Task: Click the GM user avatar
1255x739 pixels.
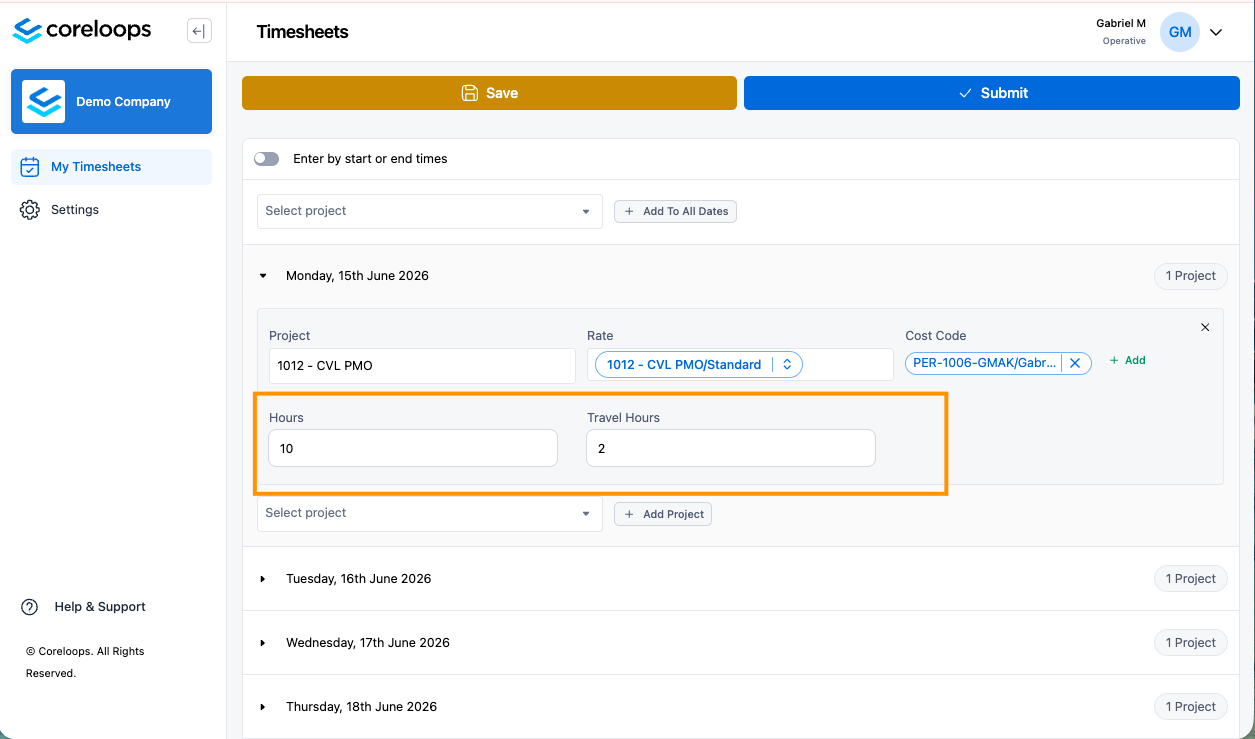Action: (x=1180, y=32)
